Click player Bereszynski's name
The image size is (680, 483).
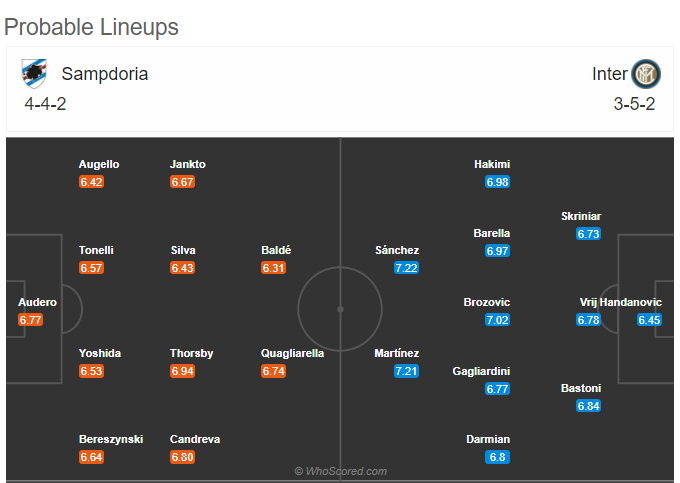[111, 439]
